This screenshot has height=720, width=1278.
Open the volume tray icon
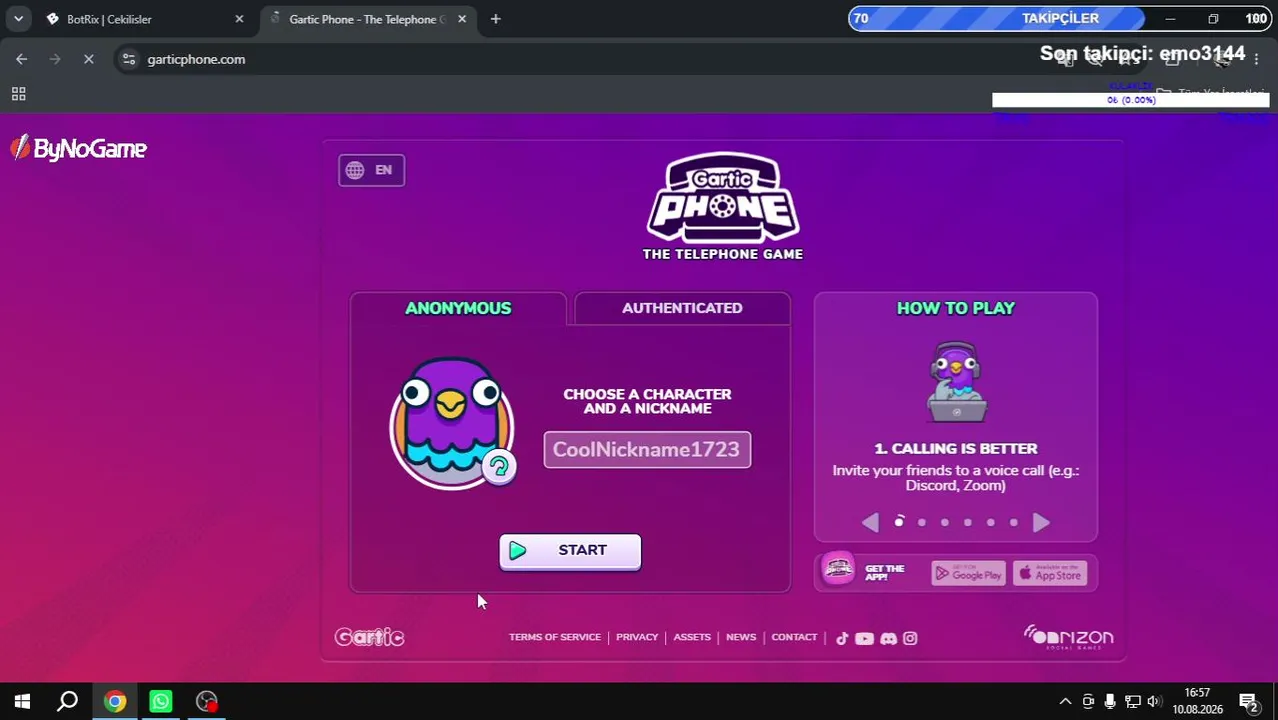(1154, 702)
